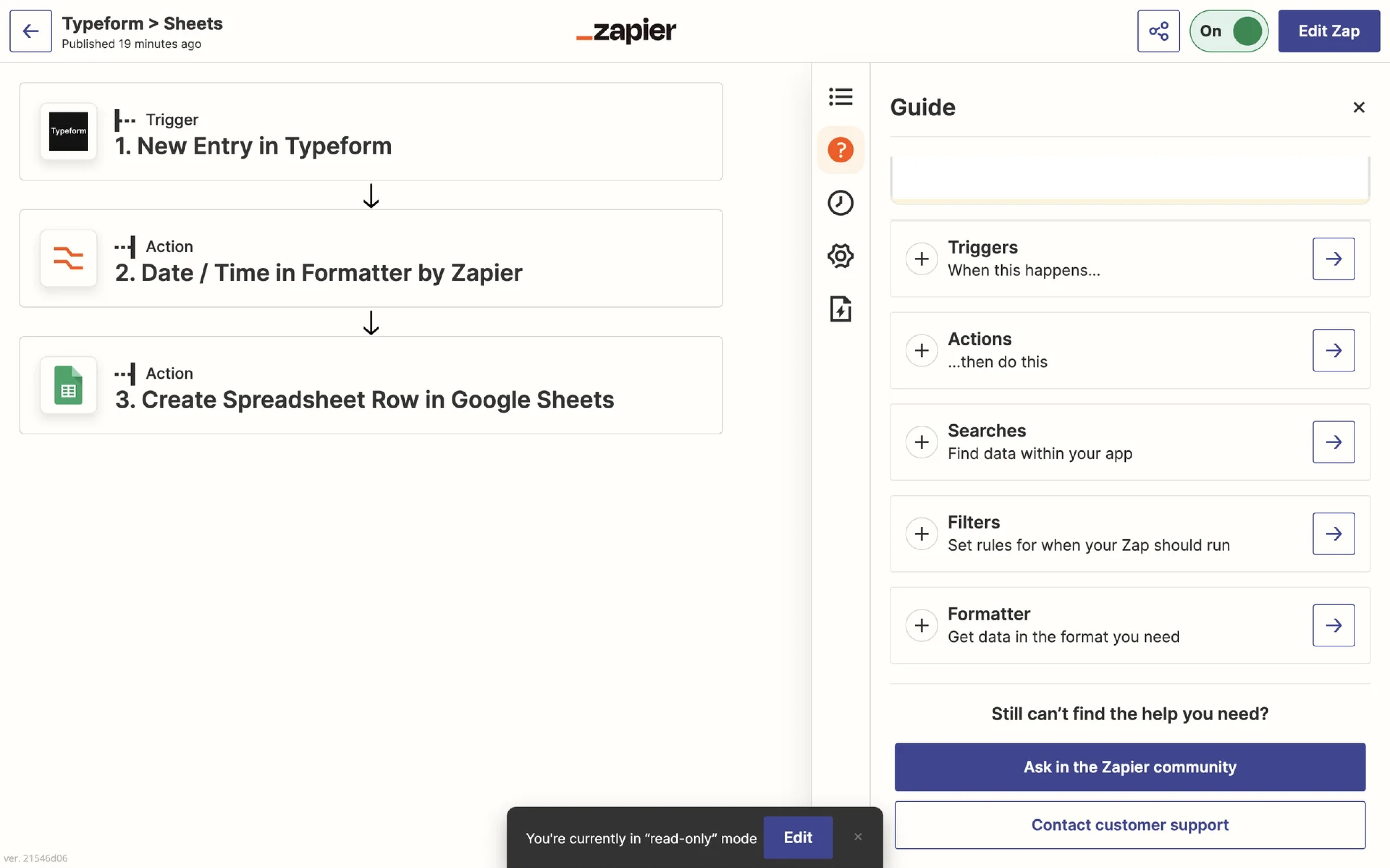Toggle the Zap off
The width and height of the screenshot is (1390, 868).
point(1229,31)
